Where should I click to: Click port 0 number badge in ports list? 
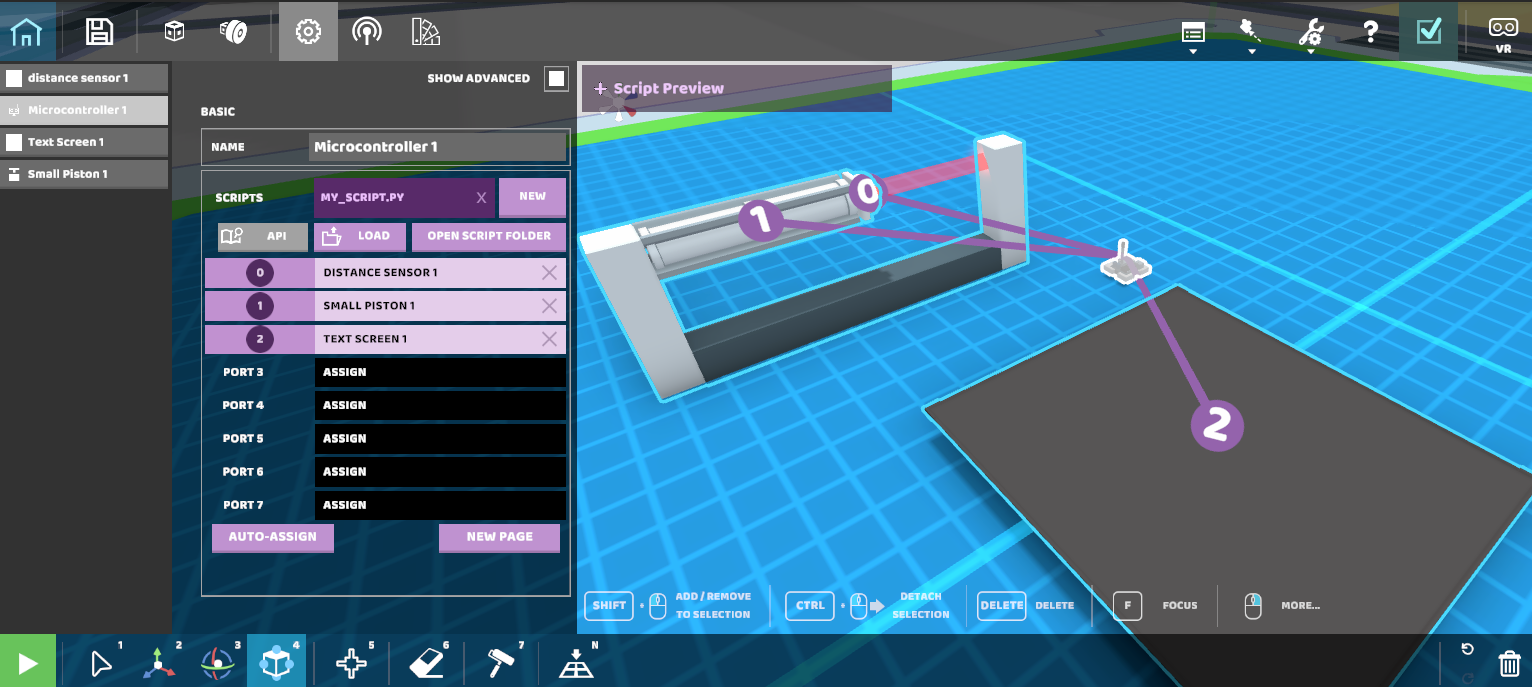[260, 273]
